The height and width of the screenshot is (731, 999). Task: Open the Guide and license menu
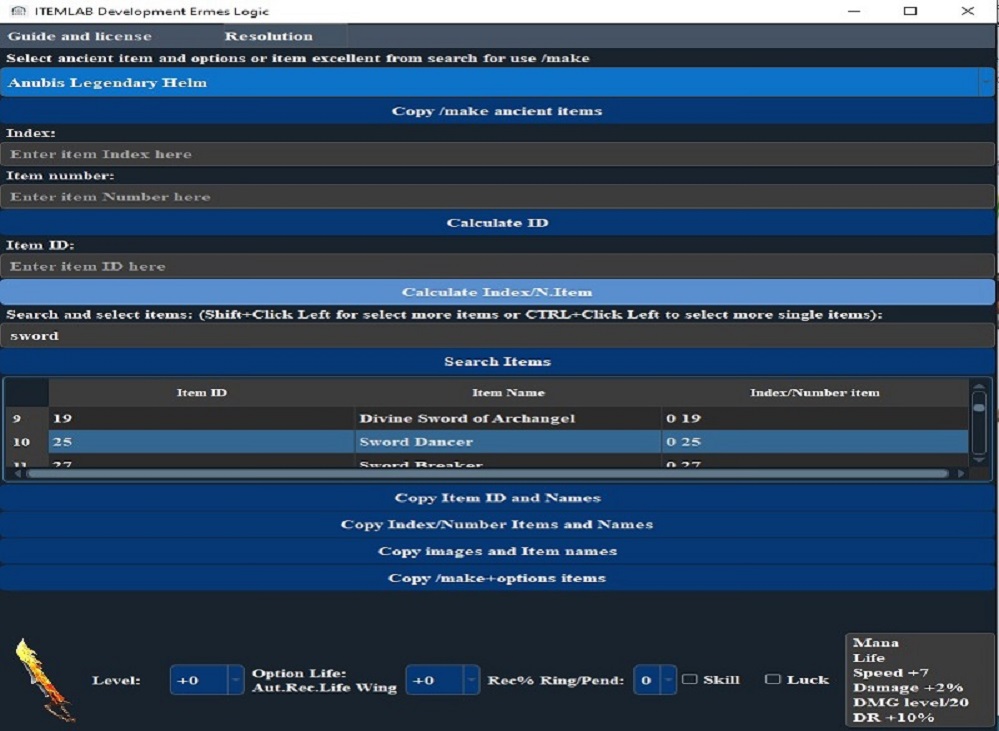pos(80,36)
